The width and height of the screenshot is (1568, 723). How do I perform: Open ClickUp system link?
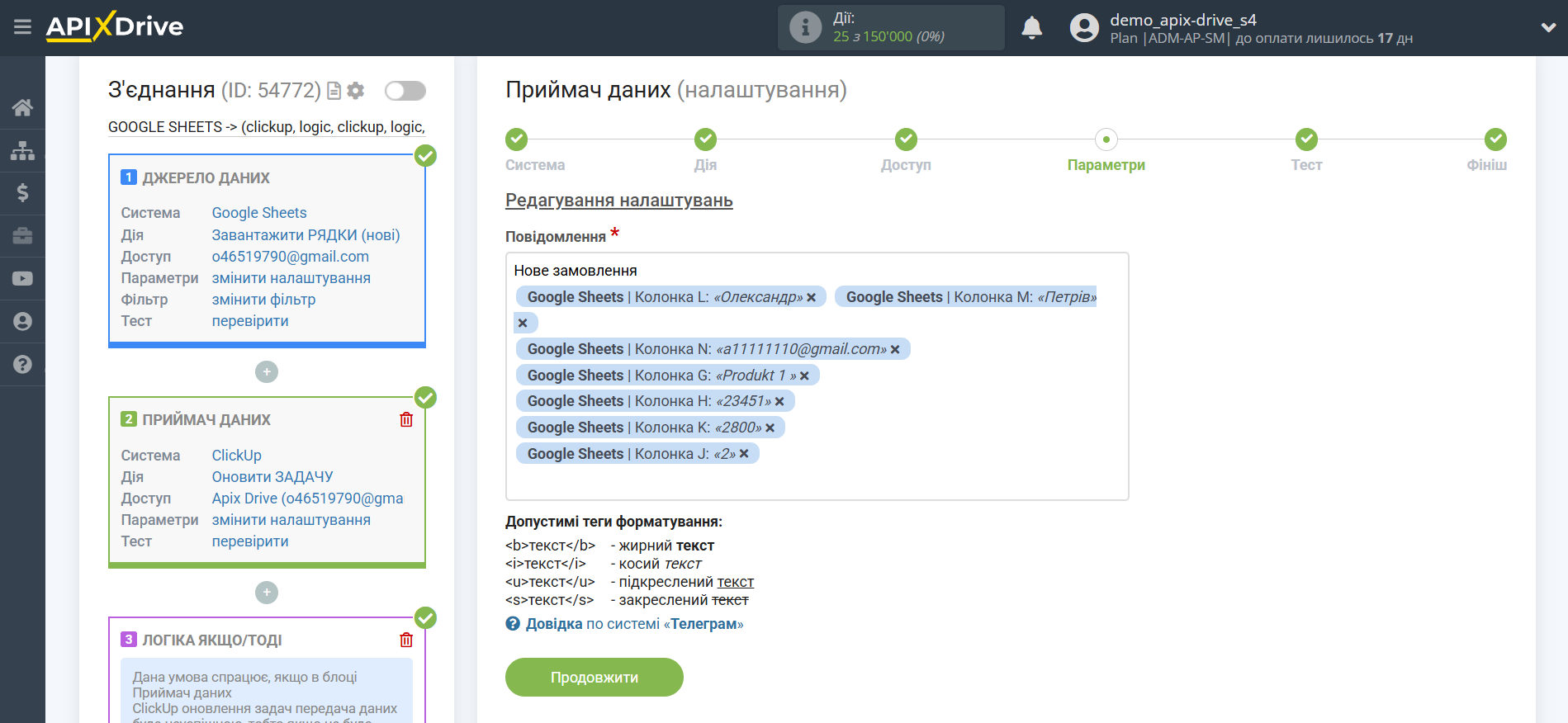237,456
